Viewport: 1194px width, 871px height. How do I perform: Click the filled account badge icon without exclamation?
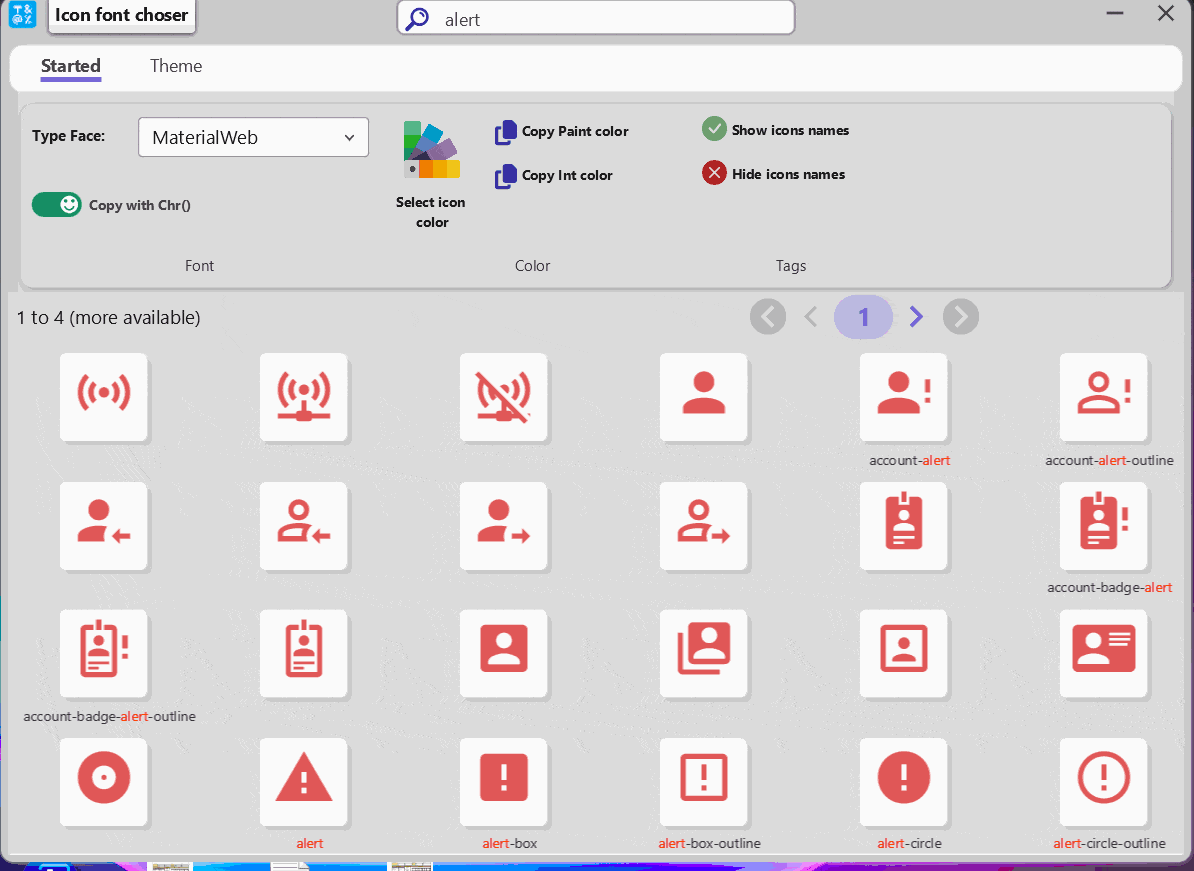point(903,525)
